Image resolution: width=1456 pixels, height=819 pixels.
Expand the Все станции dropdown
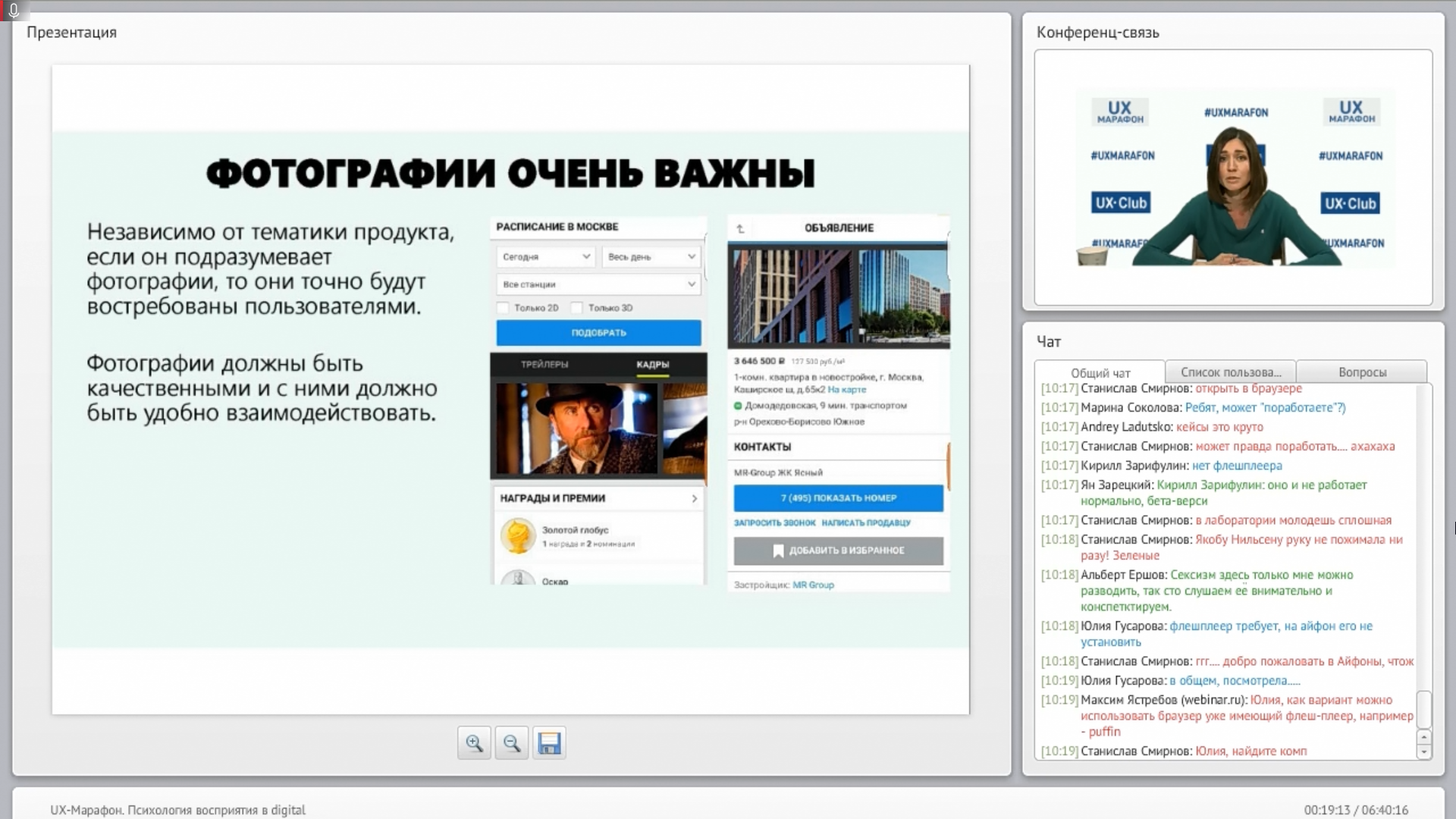(x=598, y=284)
